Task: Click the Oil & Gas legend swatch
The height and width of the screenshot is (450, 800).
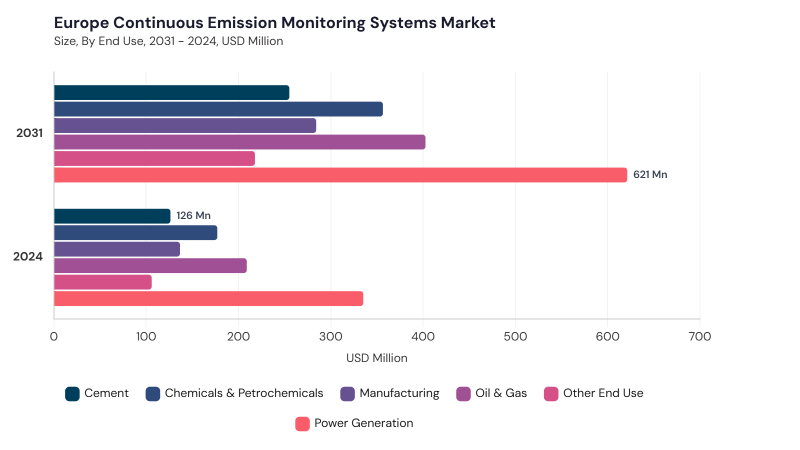Action: [463, 394]
